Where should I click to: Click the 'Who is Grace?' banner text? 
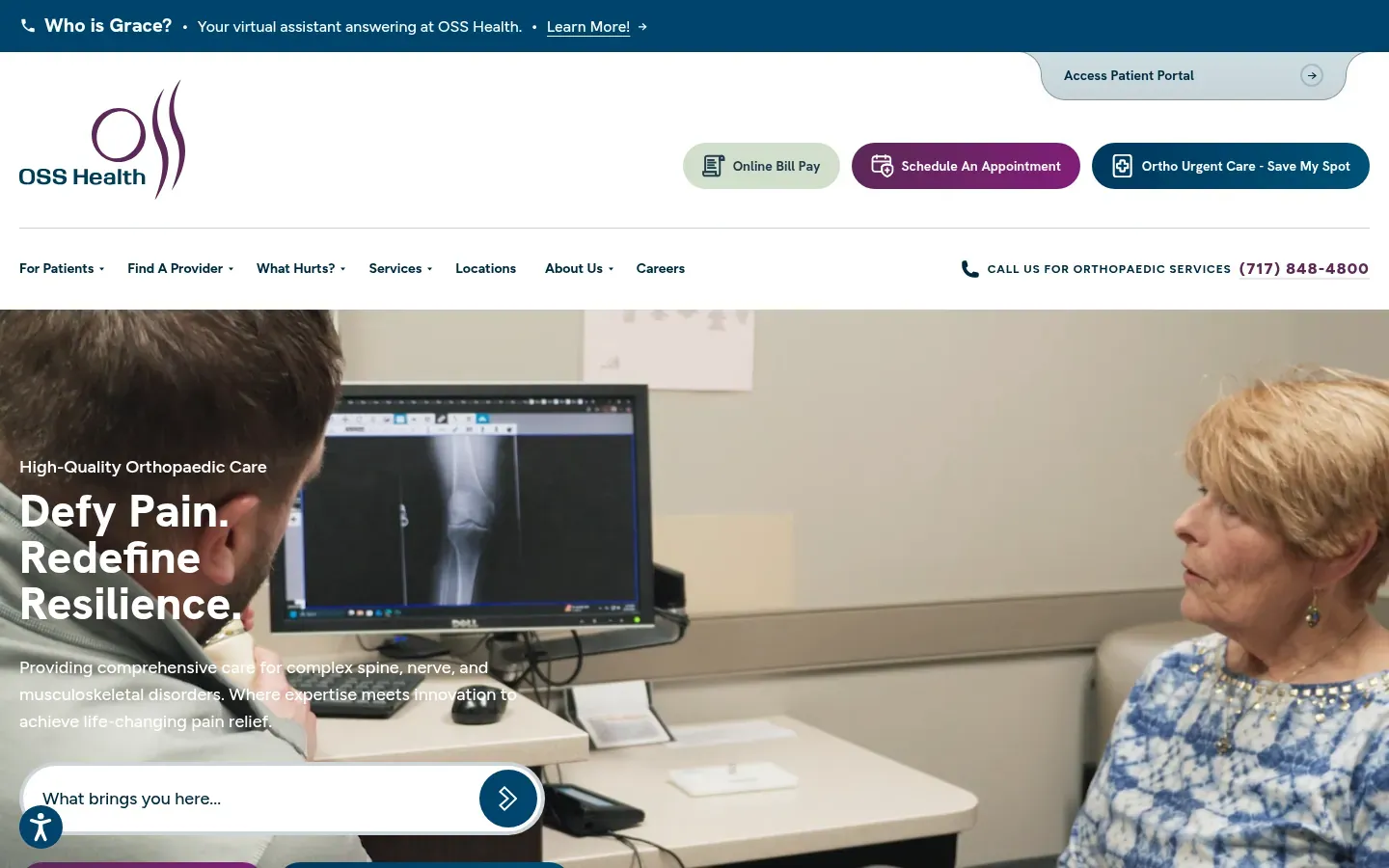point(108,26)
